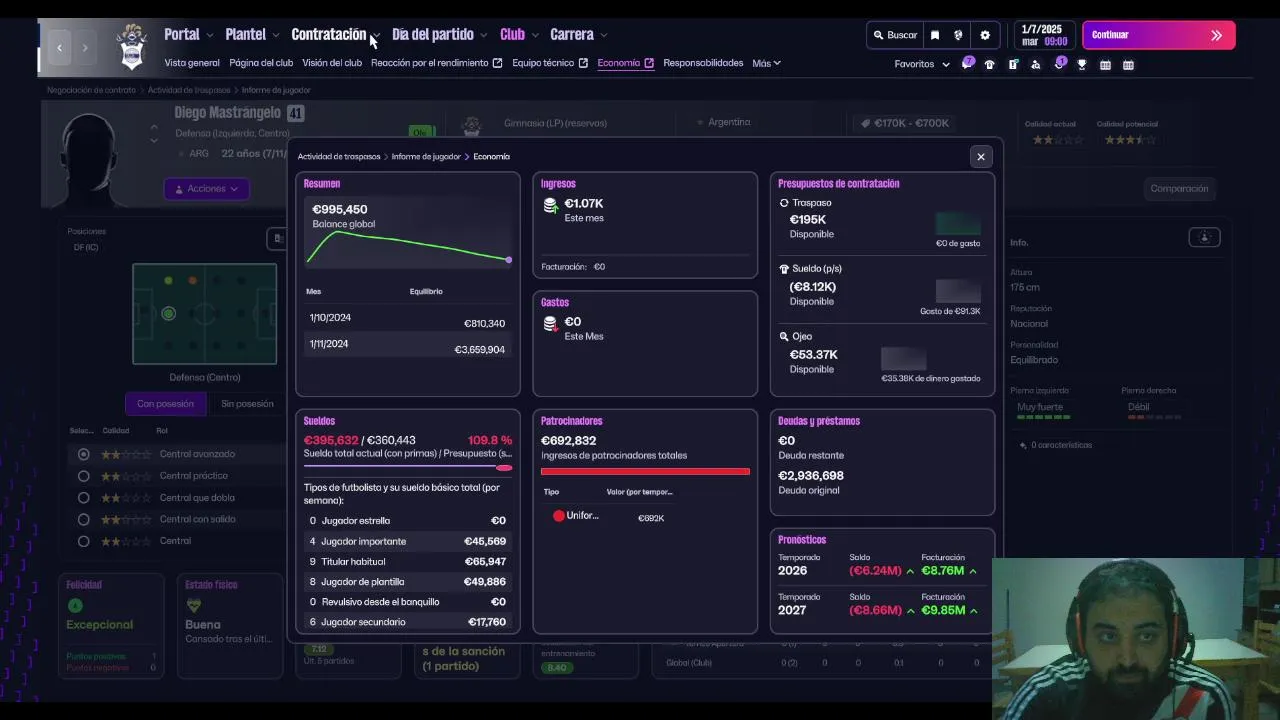Image resolution: width=1280 pixels, height=720 pixels.
Task: Click the down chevron beside player name
Action: click(154, 141)
